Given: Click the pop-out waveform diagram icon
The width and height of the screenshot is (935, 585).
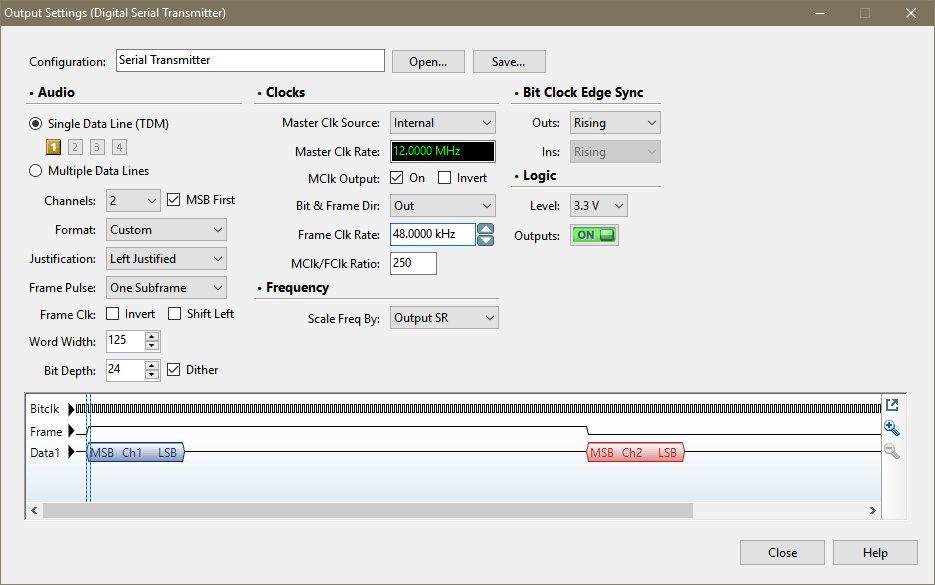Looking at the screenshot, I should pyautogui.click(x=891, y=405).
